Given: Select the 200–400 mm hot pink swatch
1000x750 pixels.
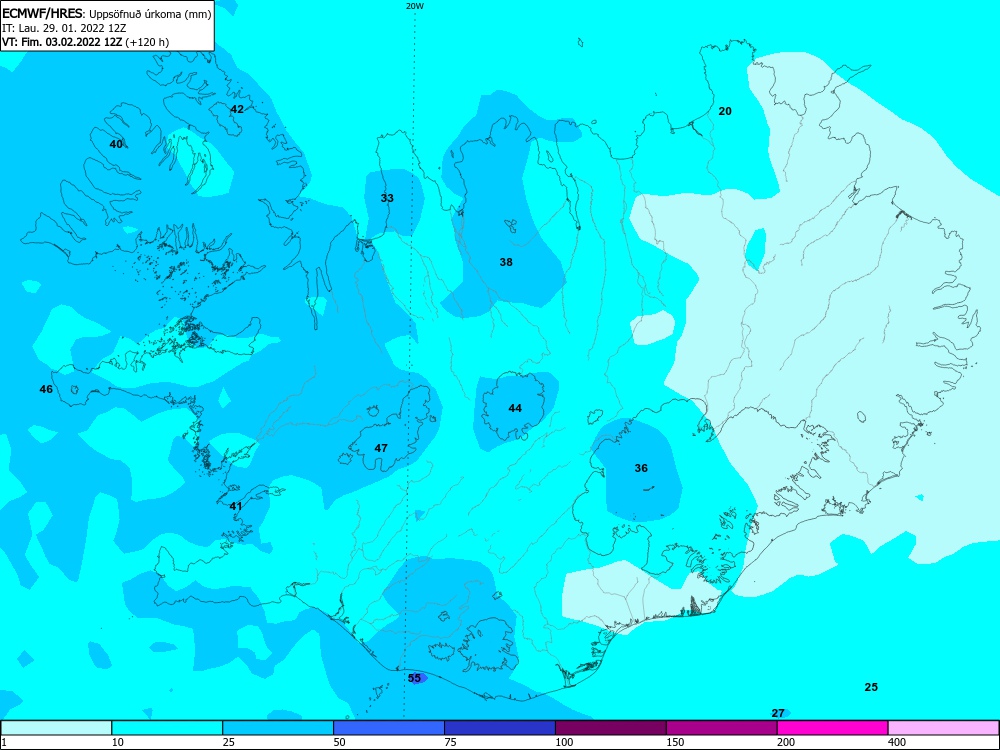Looking at the screenshot, I should click(833, 728).
